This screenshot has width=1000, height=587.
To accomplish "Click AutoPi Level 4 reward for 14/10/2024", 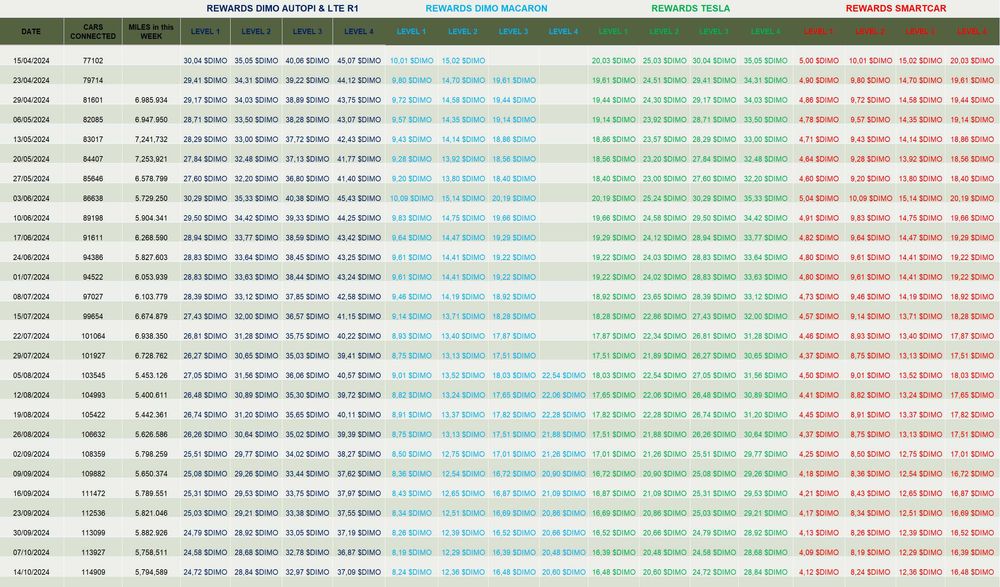I will click(x=359, y=572).
